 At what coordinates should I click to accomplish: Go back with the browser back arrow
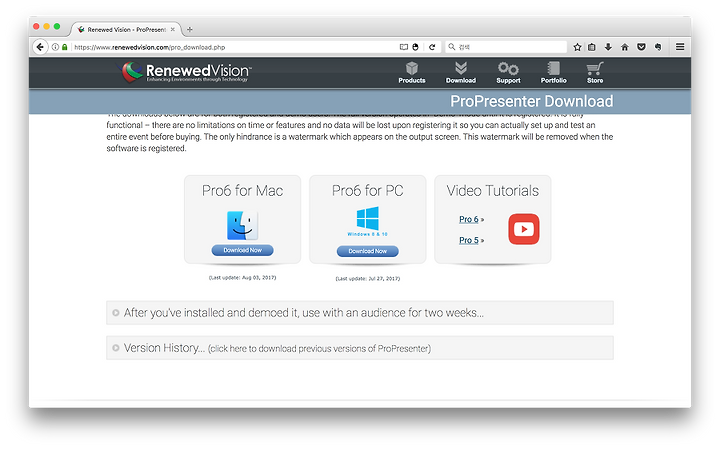(40, 47)
